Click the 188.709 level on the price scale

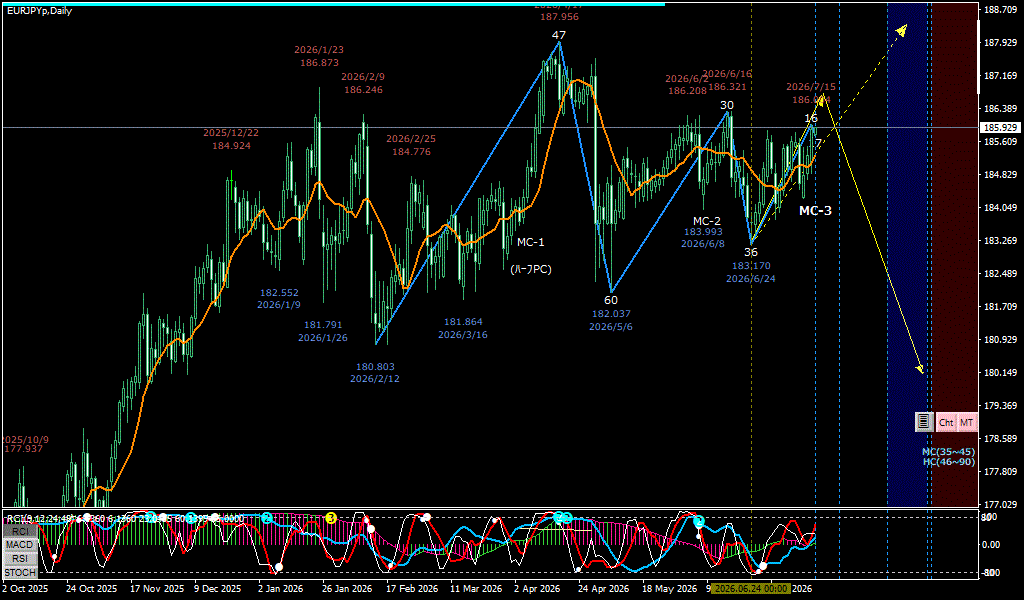coord(1000,9)
